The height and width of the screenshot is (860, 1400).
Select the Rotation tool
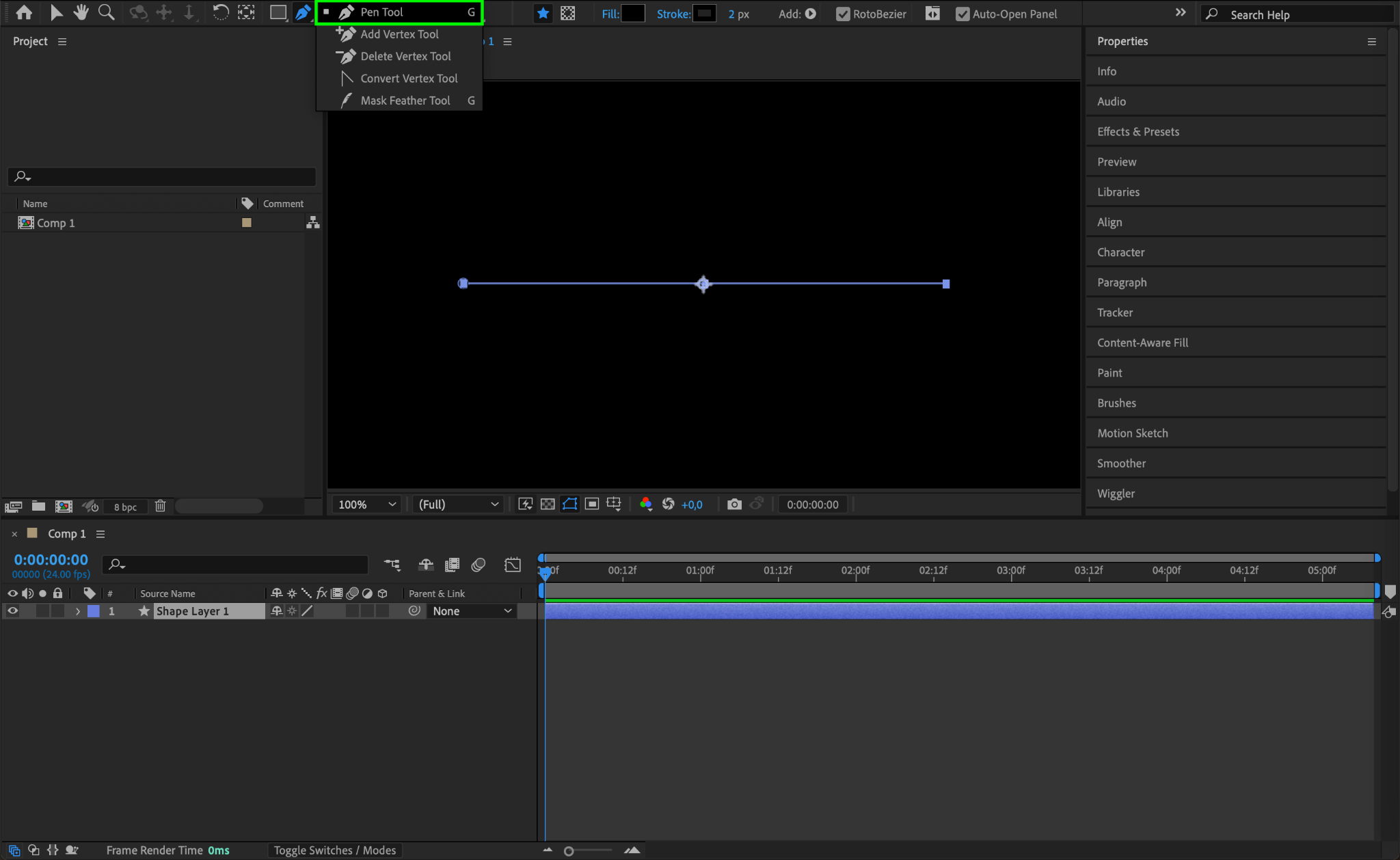[220, 12]
